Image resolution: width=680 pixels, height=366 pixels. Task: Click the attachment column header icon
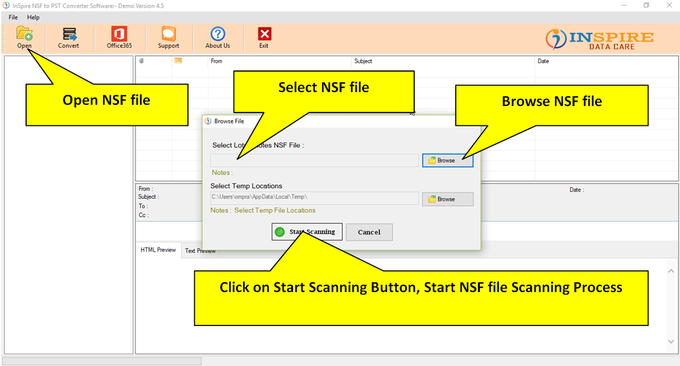(142, 61)
